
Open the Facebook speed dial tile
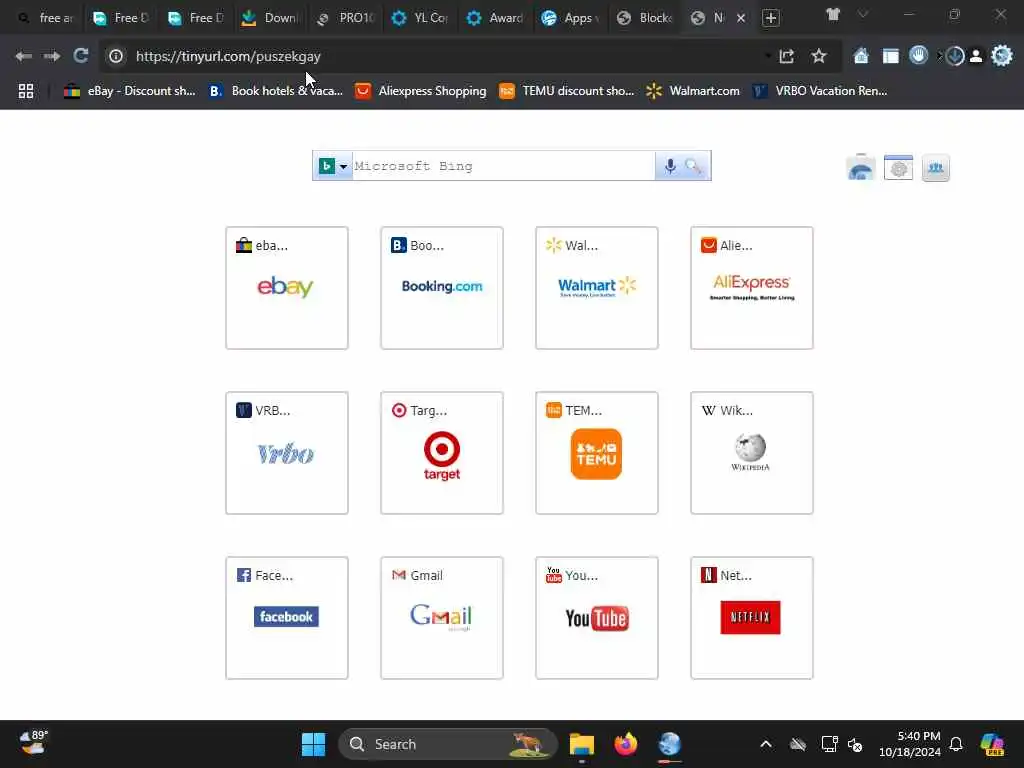[x=287, y=618]
